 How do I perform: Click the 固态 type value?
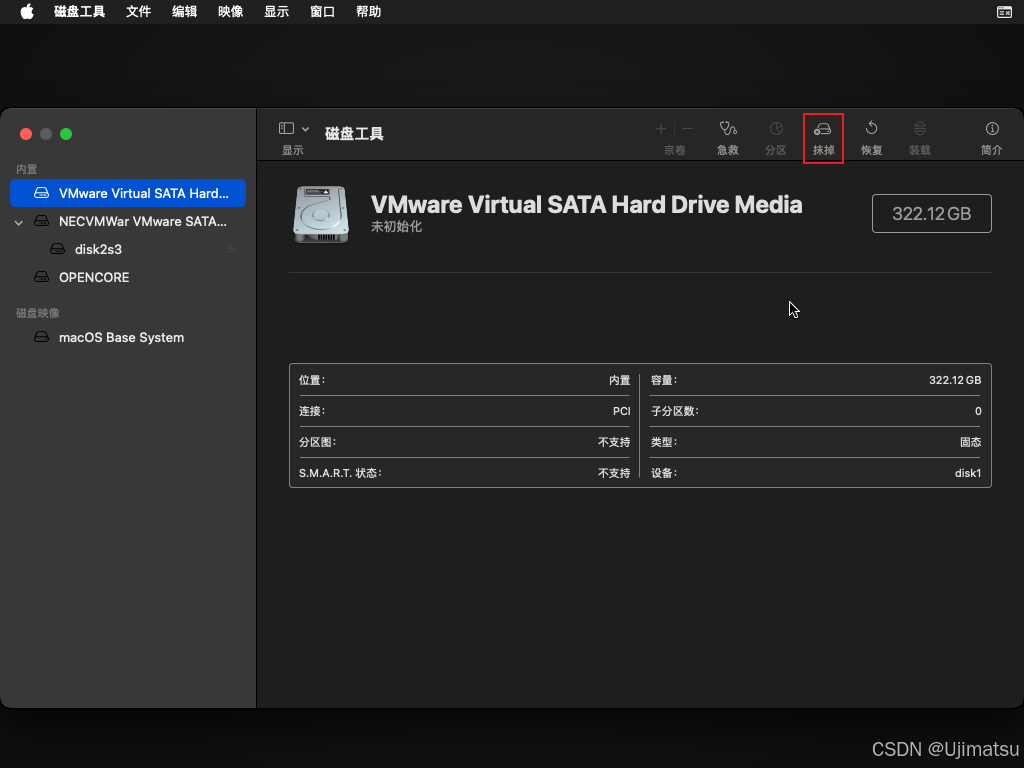[970, 442]
